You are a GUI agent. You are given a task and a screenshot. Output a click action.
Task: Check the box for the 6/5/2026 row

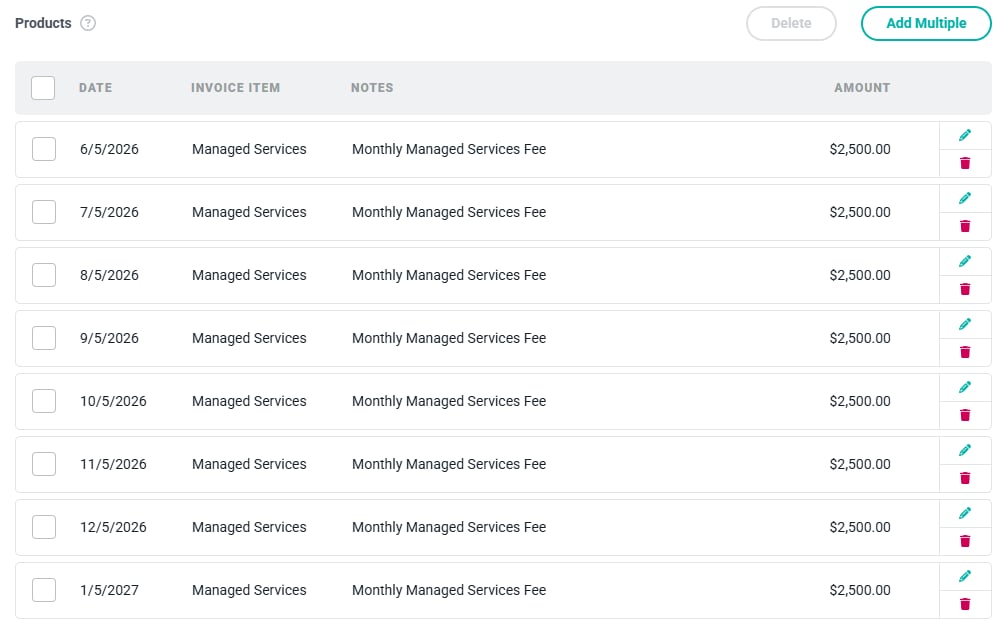point(44,149)
